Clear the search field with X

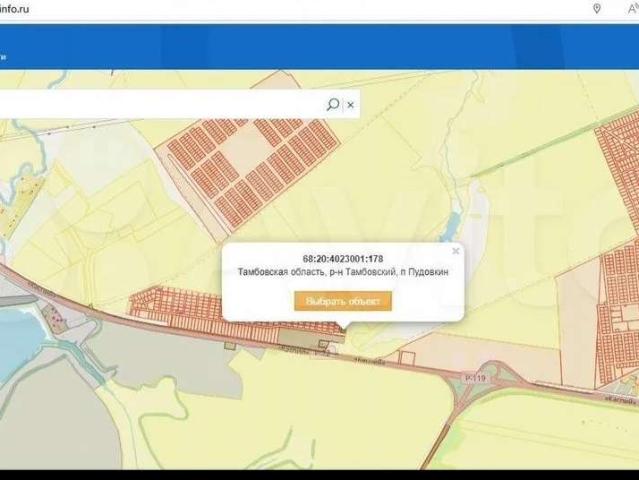350,105
